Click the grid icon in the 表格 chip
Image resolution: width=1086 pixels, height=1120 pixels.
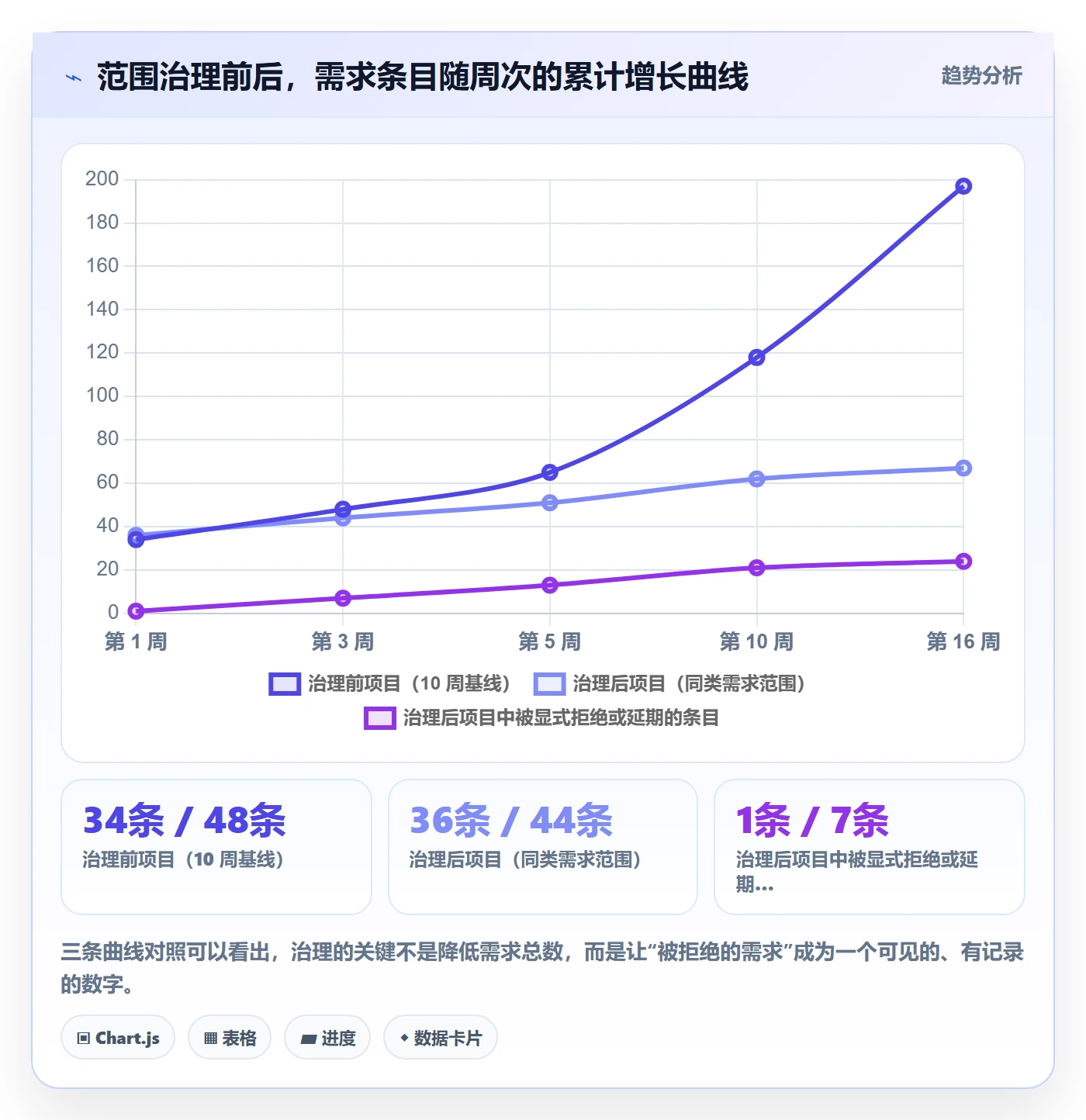210,1039
